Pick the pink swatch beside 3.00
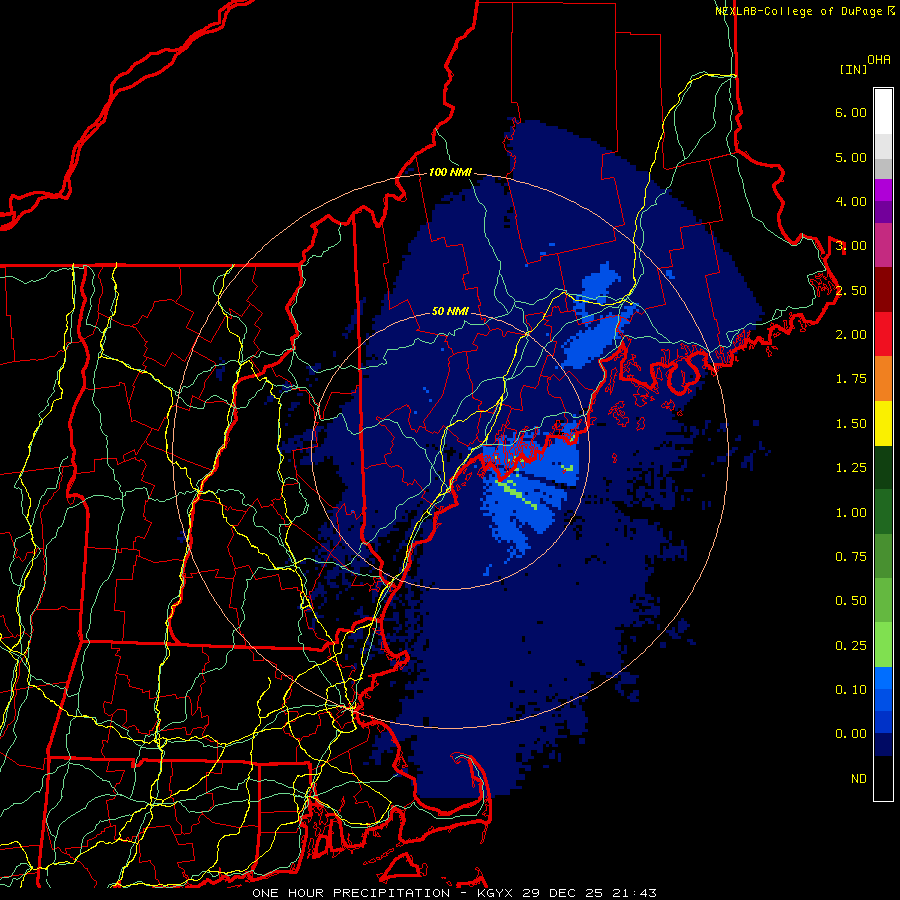This screenshot has width=900, height=900. tap(883, 245)
